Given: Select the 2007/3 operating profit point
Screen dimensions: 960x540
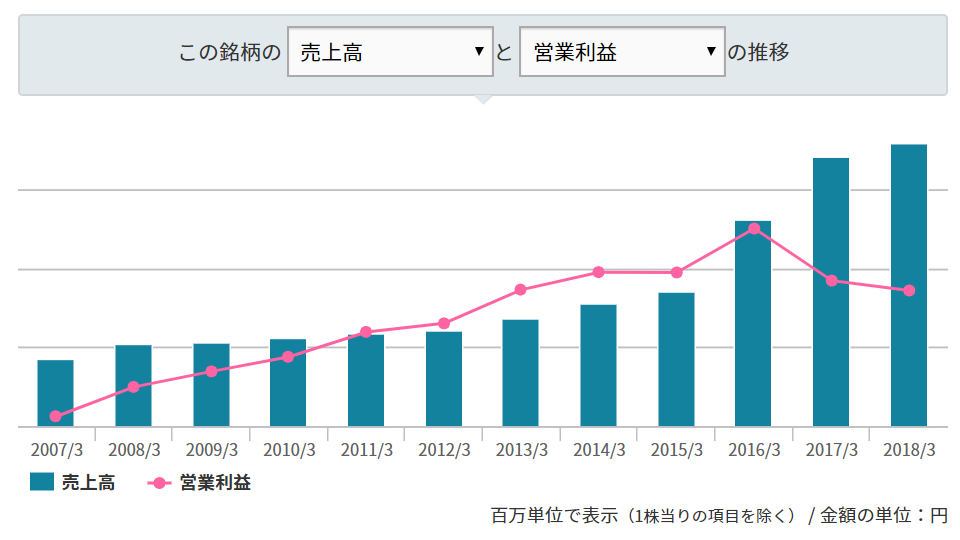Looking at the screenshot, I should (x=55, y=416).
